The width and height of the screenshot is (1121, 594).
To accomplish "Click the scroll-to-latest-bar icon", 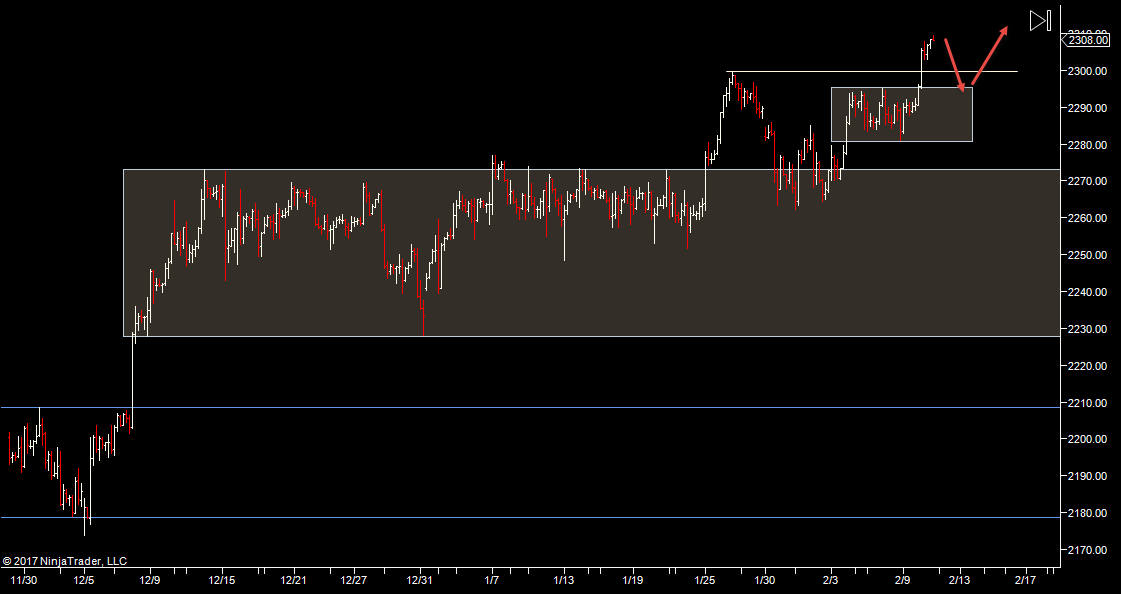I will pos(1040,20).
